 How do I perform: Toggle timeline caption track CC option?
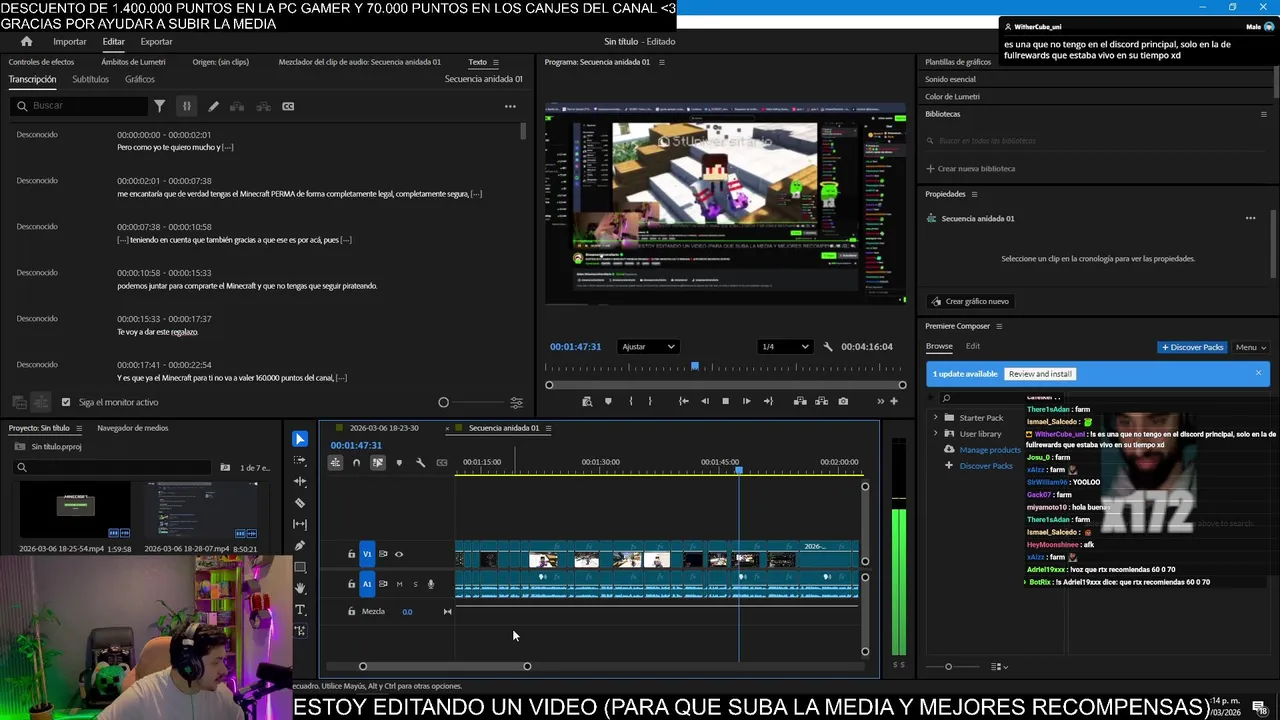click(x=442, y=462)
